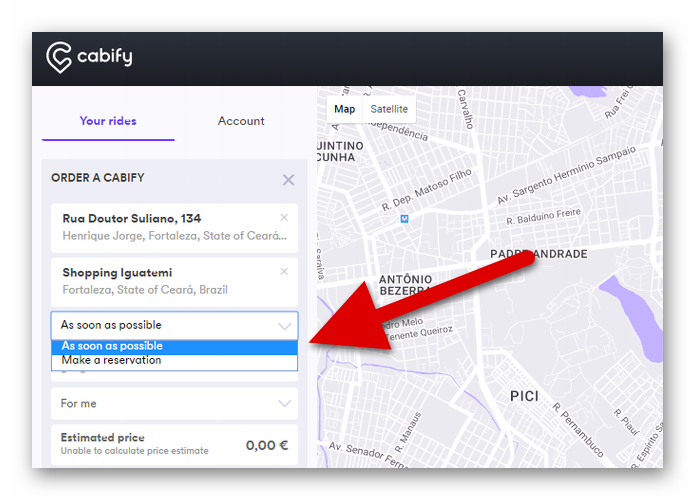Expand the For me dropdown
This screenshot has height=500, width=695.
(174, 403)
